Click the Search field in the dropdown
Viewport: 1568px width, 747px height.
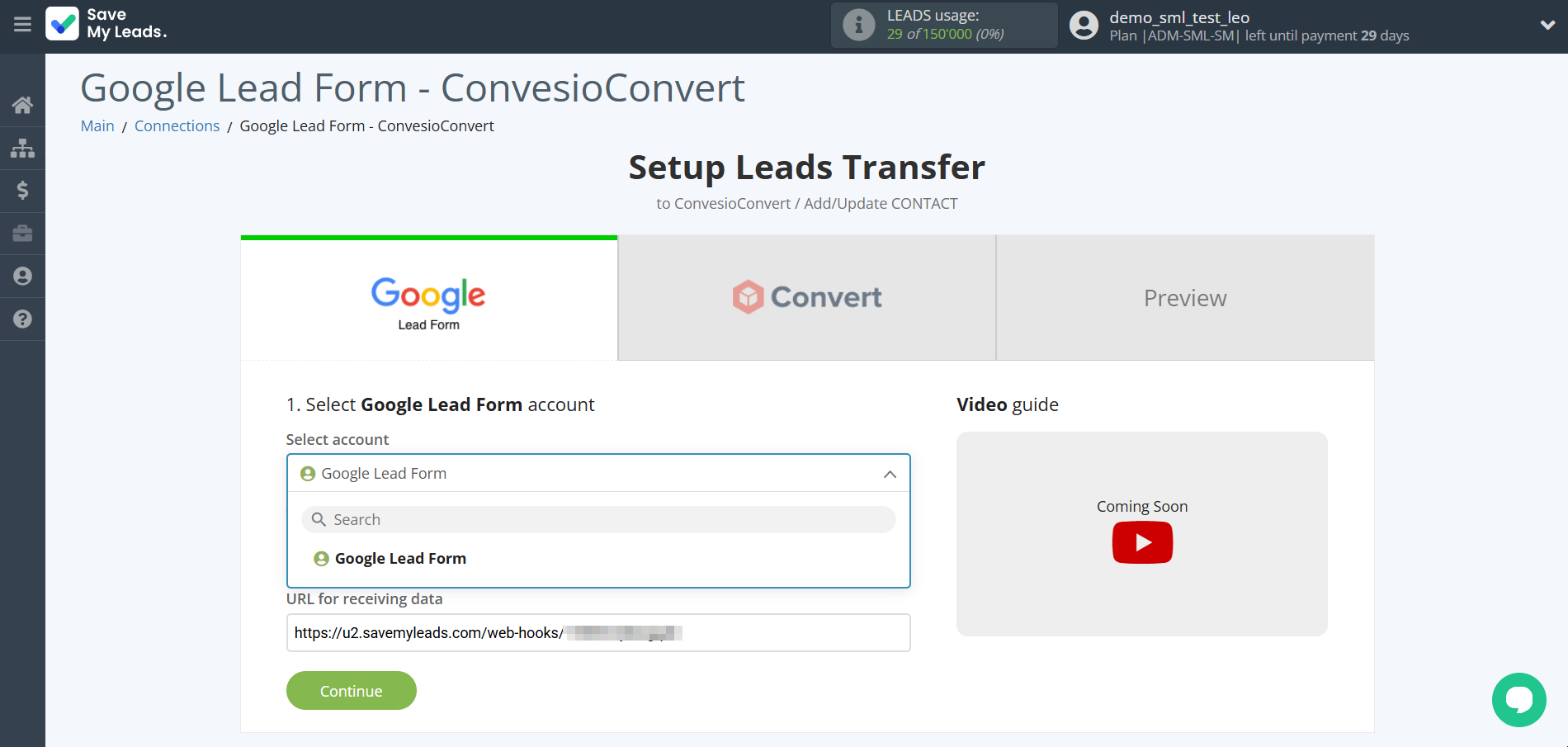click(x=598, y=519)
